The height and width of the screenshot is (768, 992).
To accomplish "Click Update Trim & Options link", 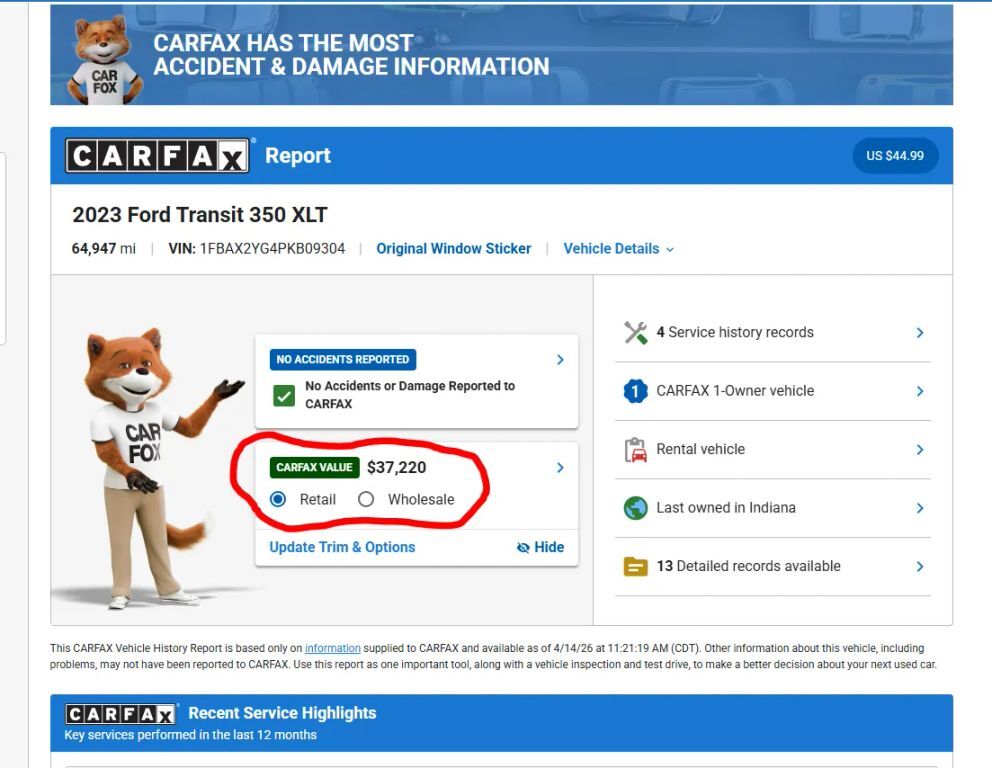I will pyautogui.click(x=342, y=547).
